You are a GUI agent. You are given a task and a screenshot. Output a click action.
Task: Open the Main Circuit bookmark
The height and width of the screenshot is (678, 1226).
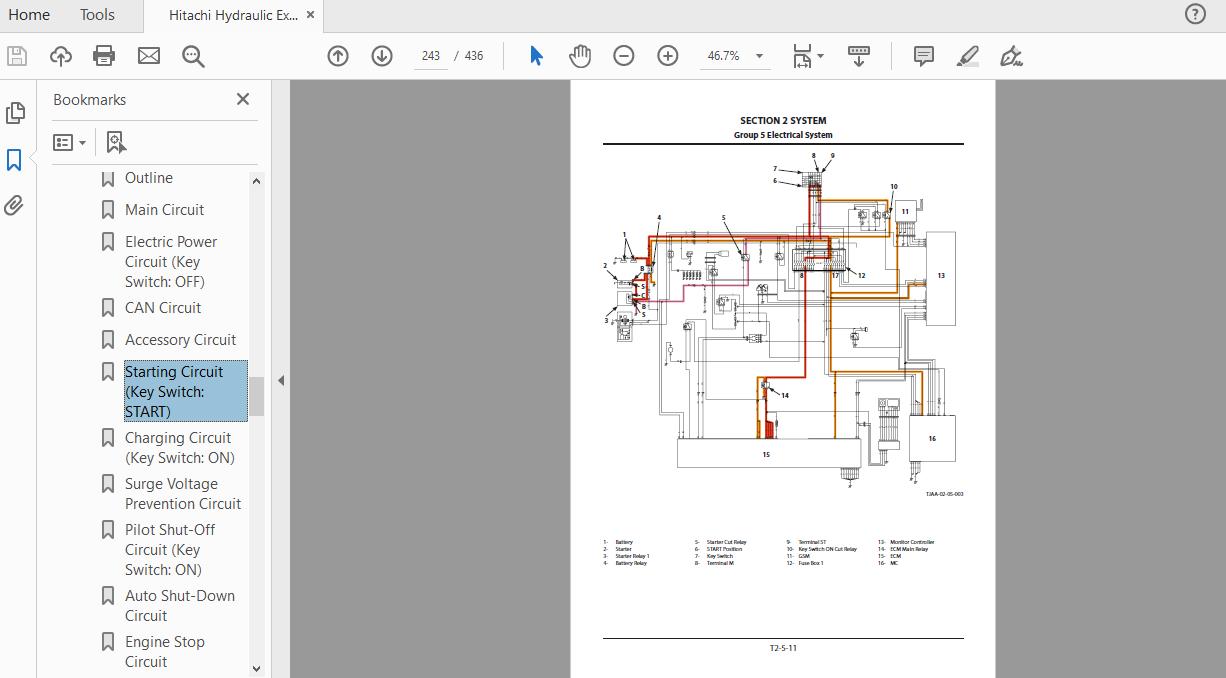164,210
